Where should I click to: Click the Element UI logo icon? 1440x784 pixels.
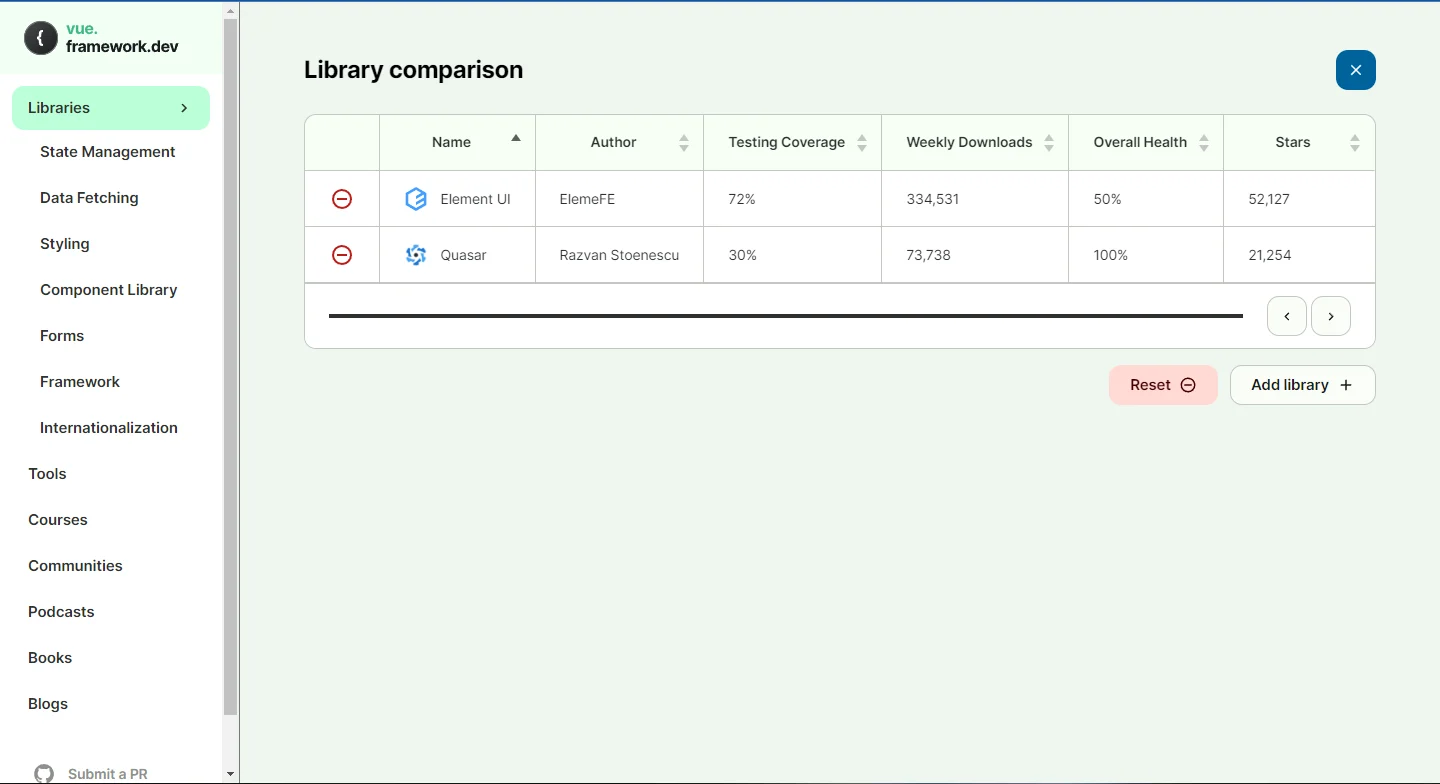415,199
